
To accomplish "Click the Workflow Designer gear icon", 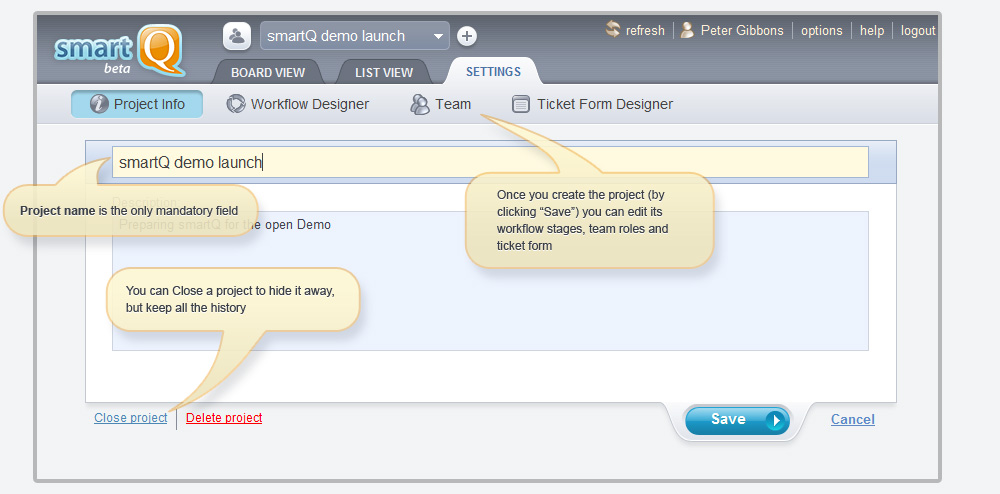I will pos(236,104).
